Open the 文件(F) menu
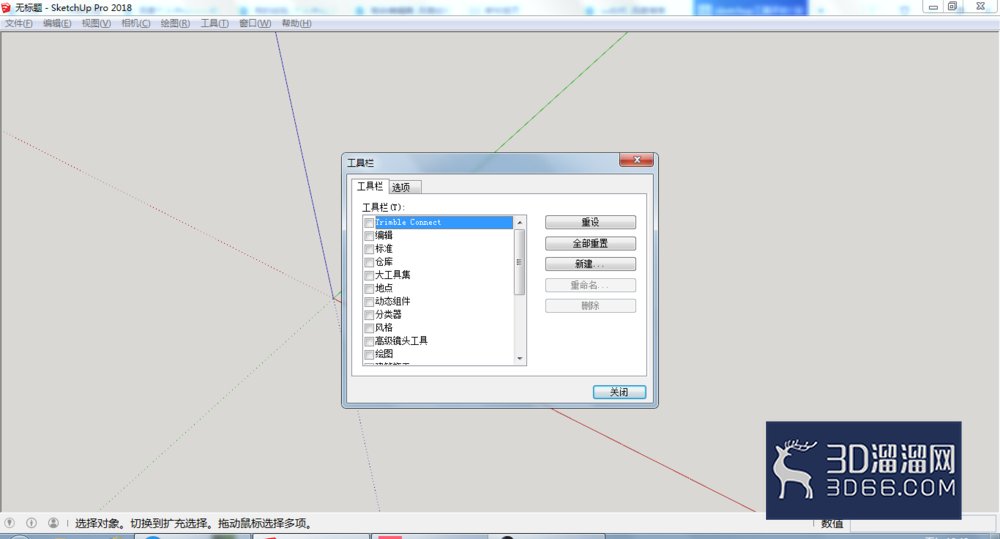Image resolution: width=1000 pixels, height=539 pixels. click(x=18, y=23)
